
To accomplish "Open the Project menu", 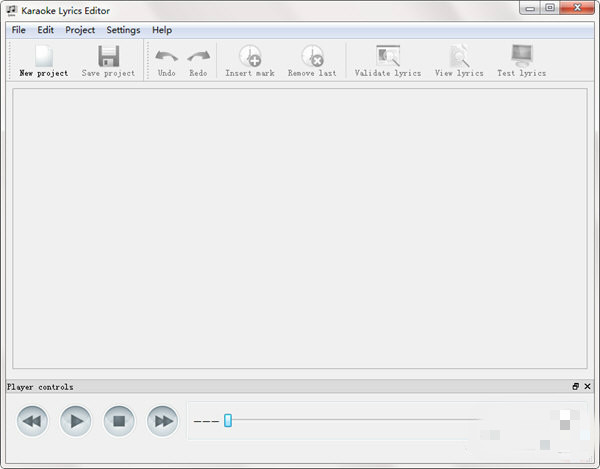I will 80,30.
